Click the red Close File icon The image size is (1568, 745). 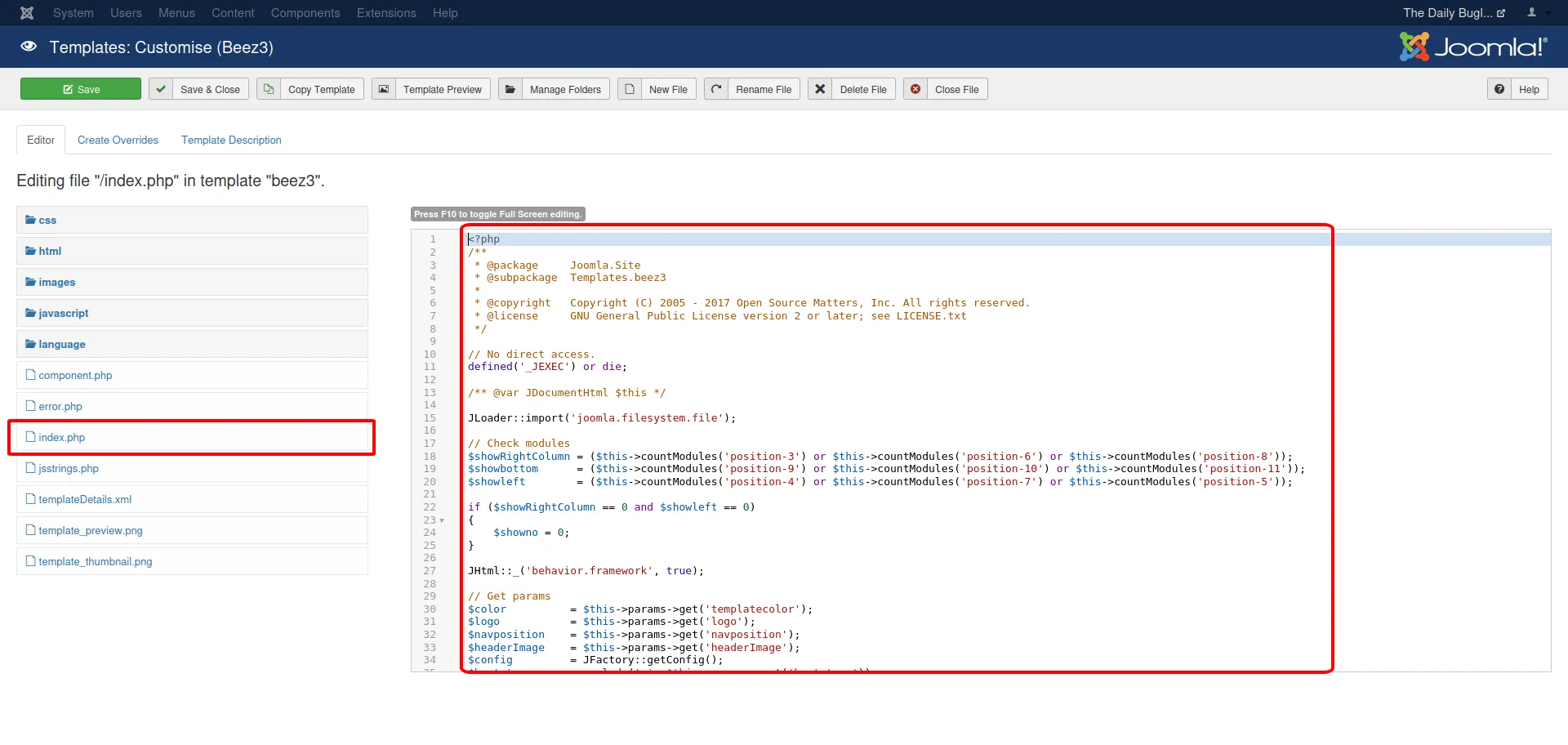(915, 89)
